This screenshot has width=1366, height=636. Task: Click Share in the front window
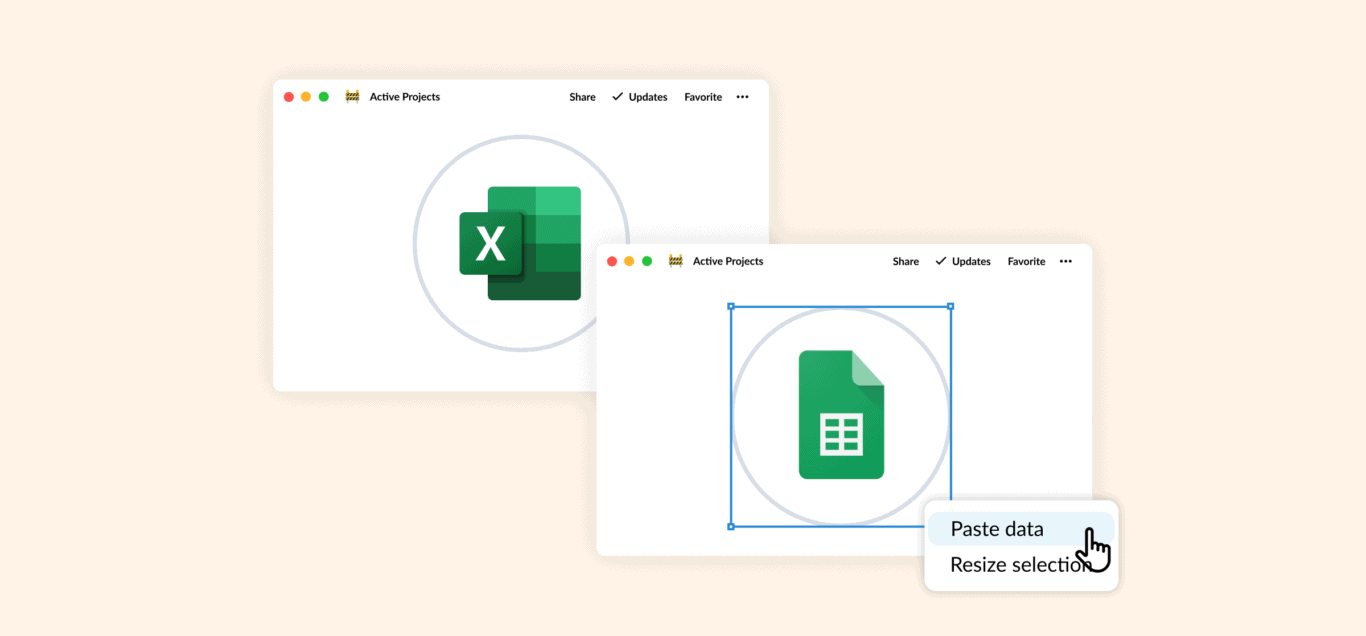pos(905,261)
